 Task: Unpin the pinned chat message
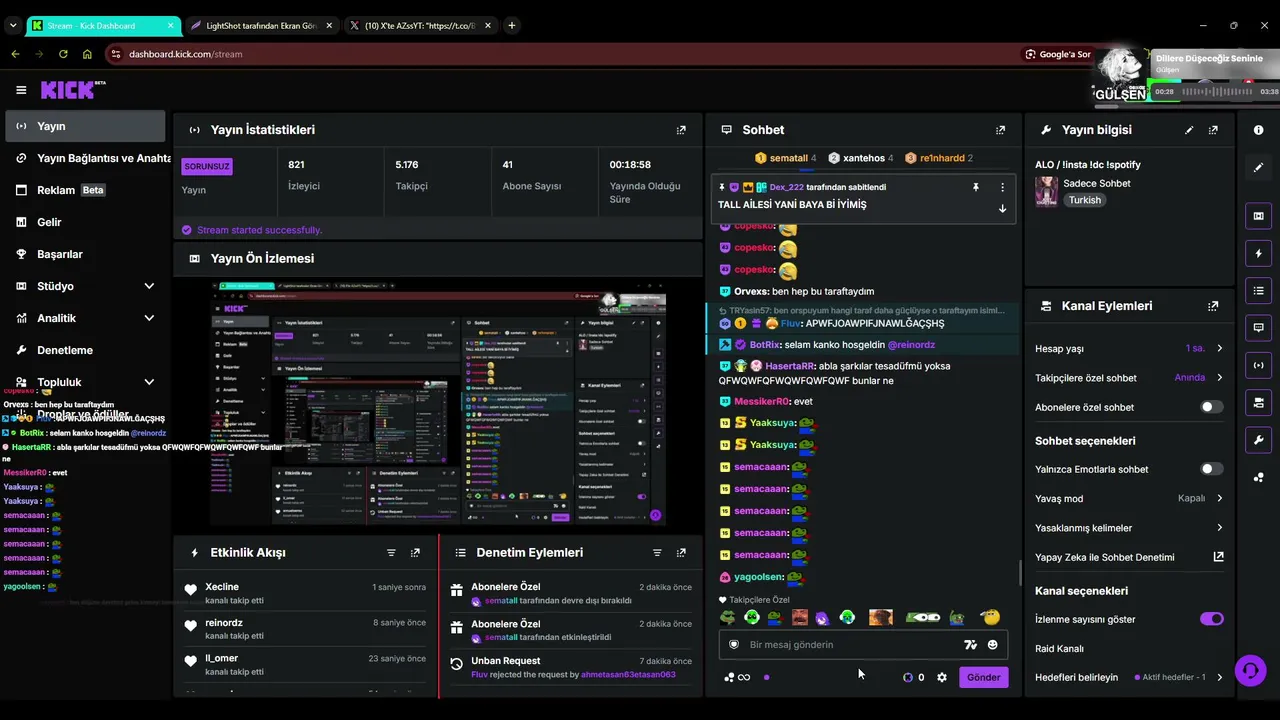coord(976,187)
